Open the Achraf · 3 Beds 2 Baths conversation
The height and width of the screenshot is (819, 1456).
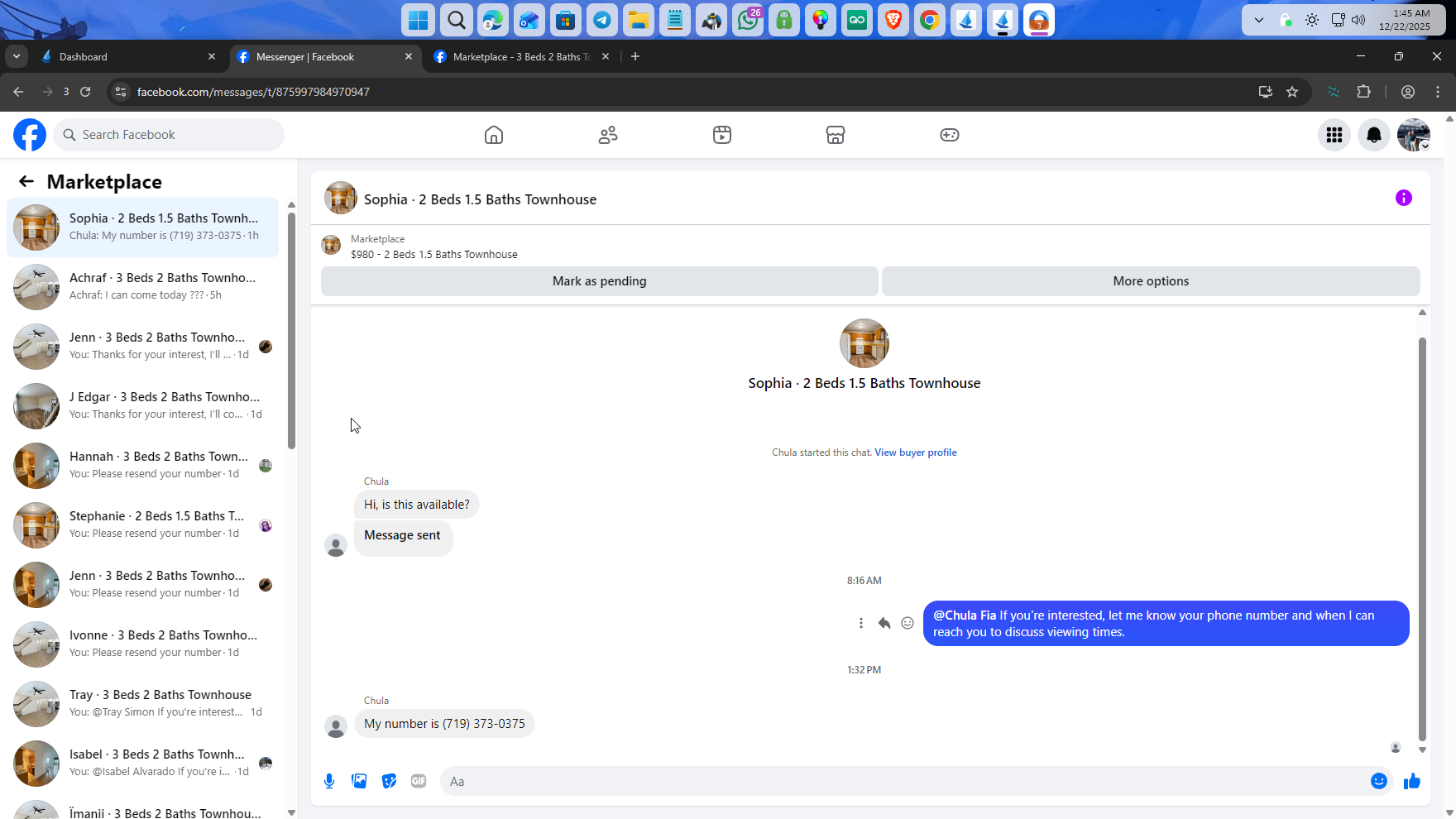tap(142, 286)
